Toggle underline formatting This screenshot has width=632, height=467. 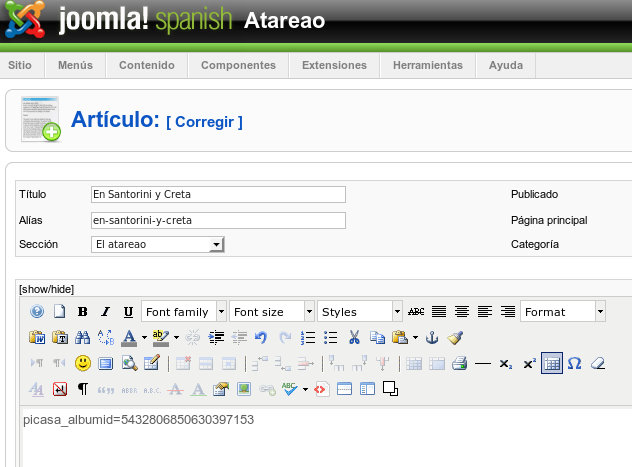(x=128, y=311)
